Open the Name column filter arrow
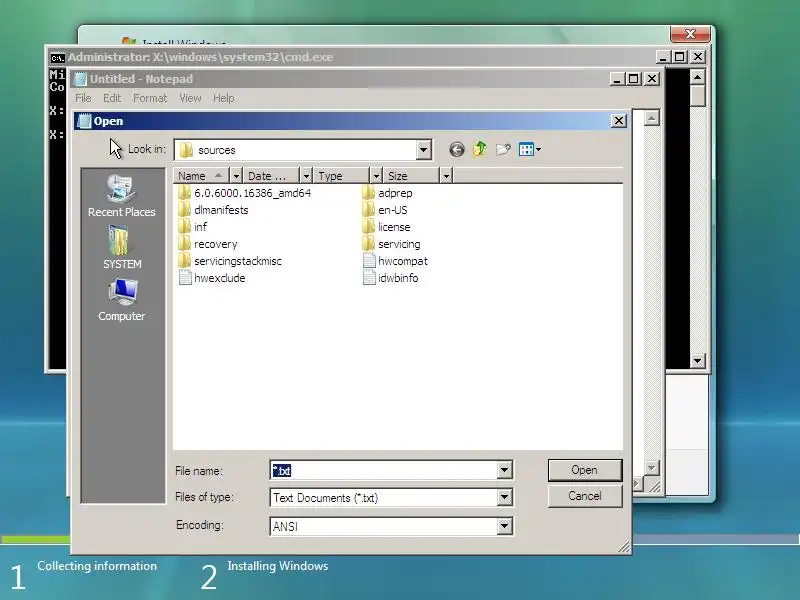The image size is (800, 600). tap(236, 176)
